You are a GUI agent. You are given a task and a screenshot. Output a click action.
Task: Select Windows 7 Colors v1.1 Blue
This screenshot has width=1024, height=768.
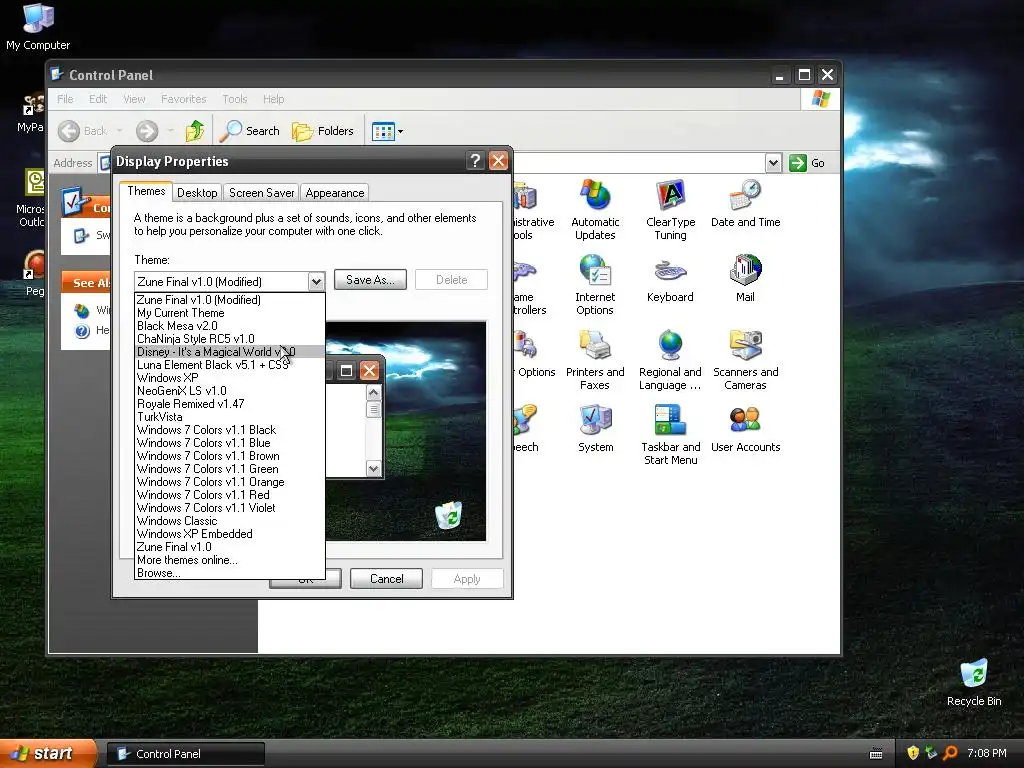229,443
